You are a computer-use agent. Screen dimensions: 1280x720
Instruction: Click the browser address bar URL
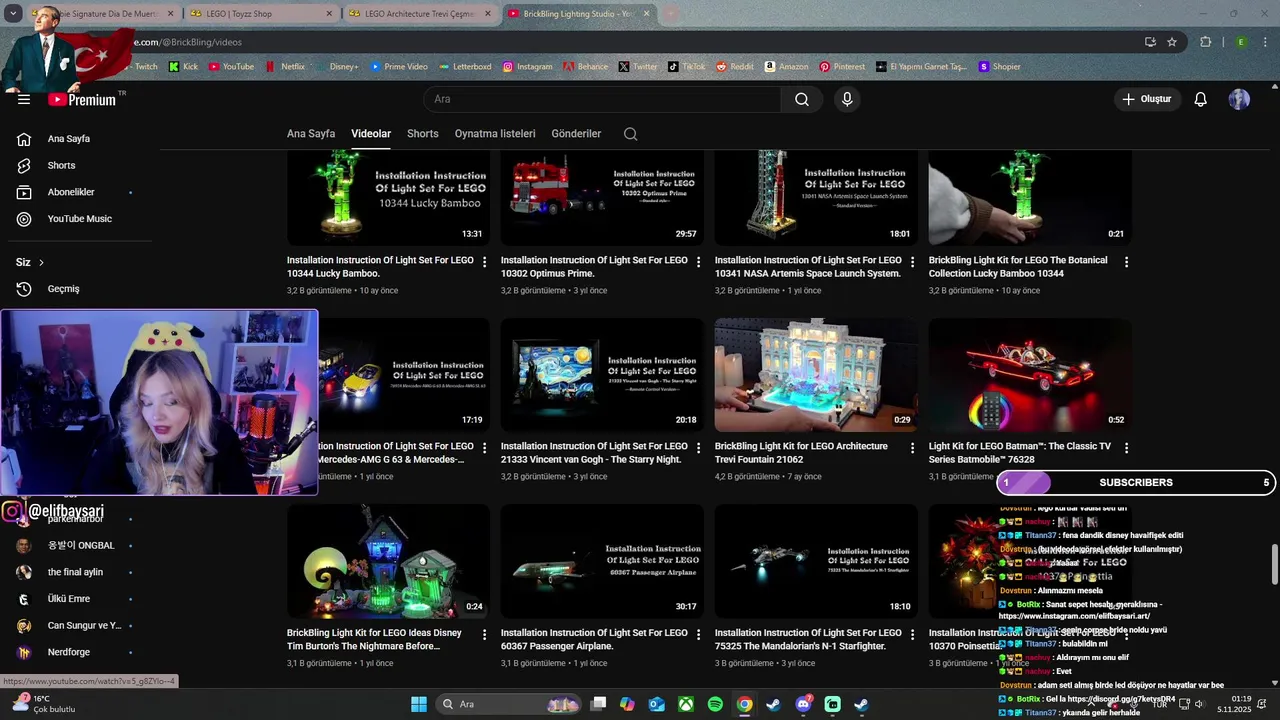tap(188, 42)
